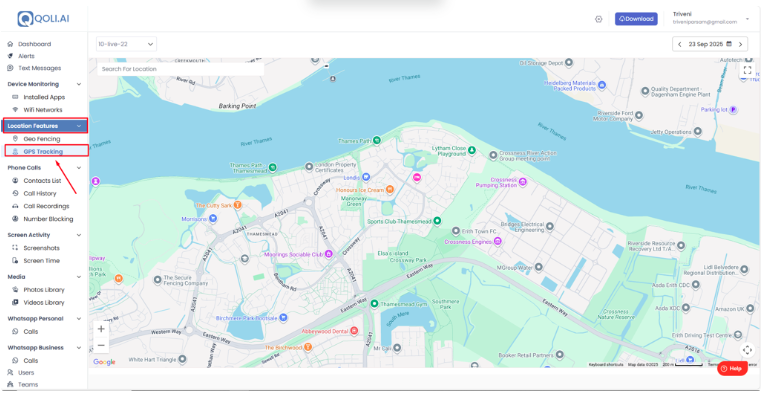Screen dimensions: 762x393
Task: Open Contacts List
Action: [42, 181]
